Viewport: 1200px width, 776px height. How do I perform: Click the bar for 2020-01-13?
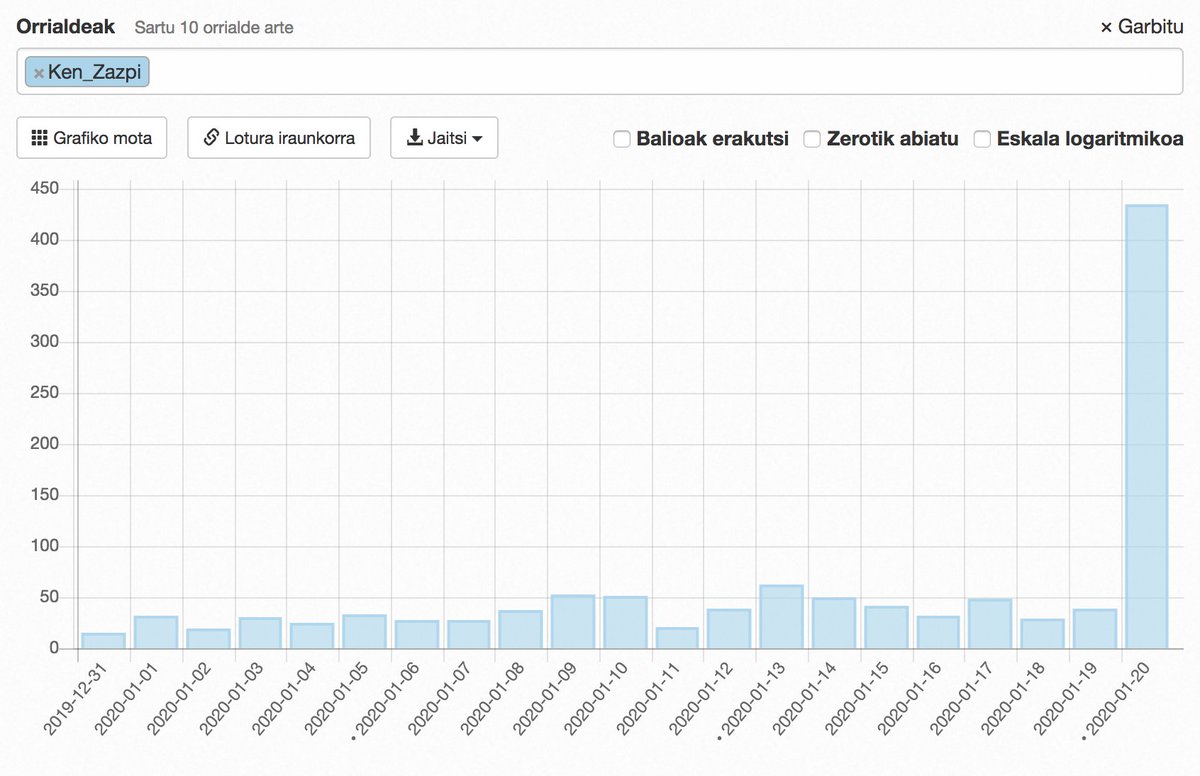click(x=781, y=617)
